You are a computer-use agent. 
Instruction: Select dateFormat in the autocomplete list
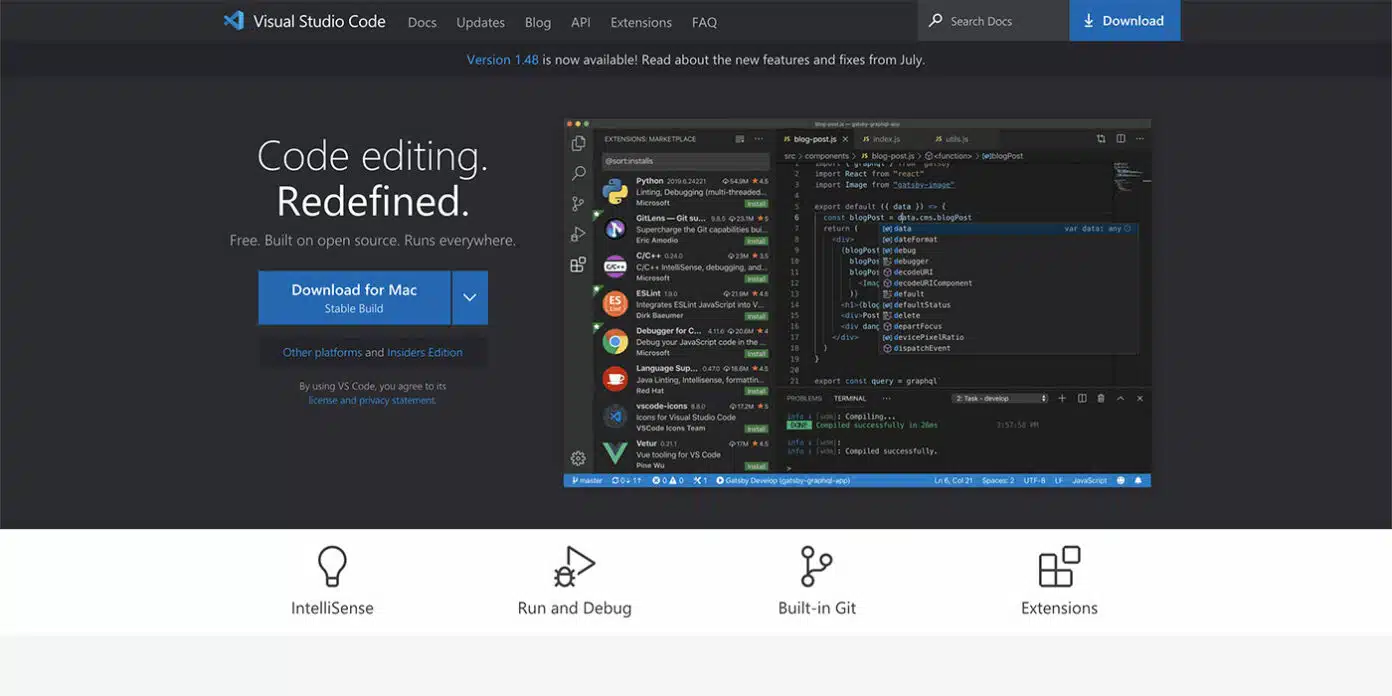point(1008,239)
